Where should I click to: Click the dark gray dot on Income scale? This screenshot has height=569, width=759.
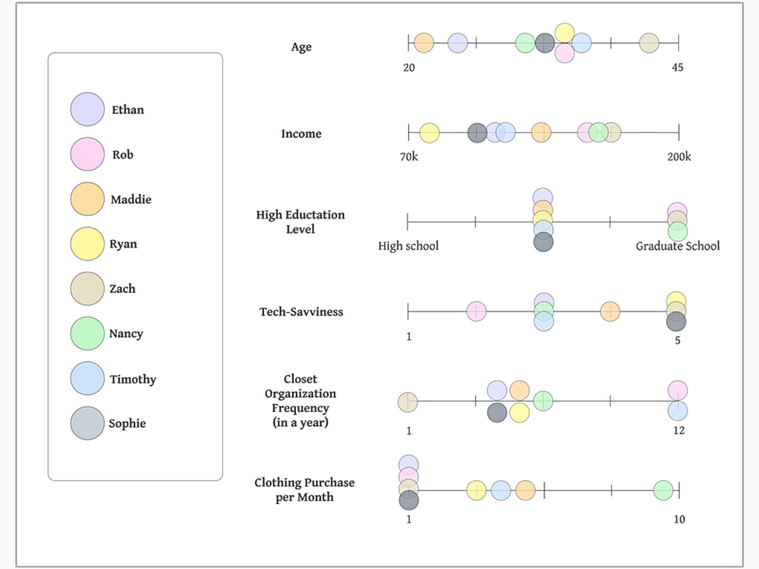(x=477, y=133)
